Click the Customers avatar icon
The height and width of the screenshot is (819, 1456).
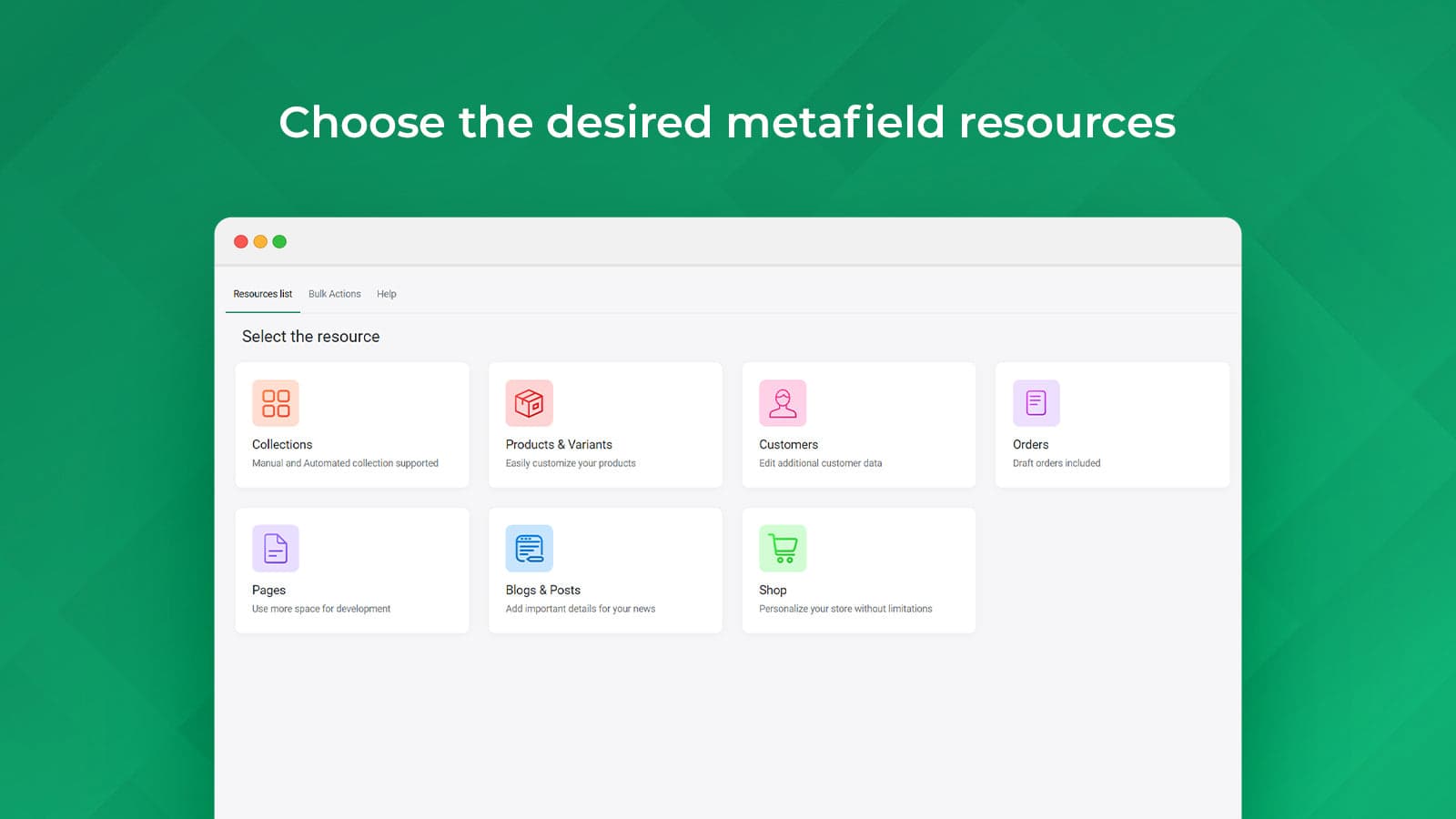[x=783, y=402]
